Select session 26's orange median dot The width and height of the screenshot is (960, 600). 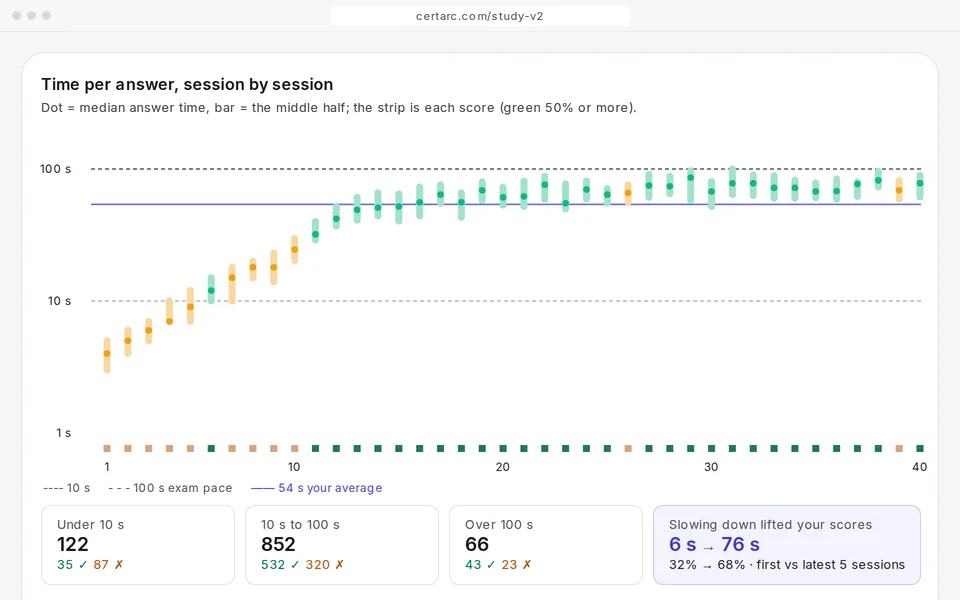click(628, 193)
